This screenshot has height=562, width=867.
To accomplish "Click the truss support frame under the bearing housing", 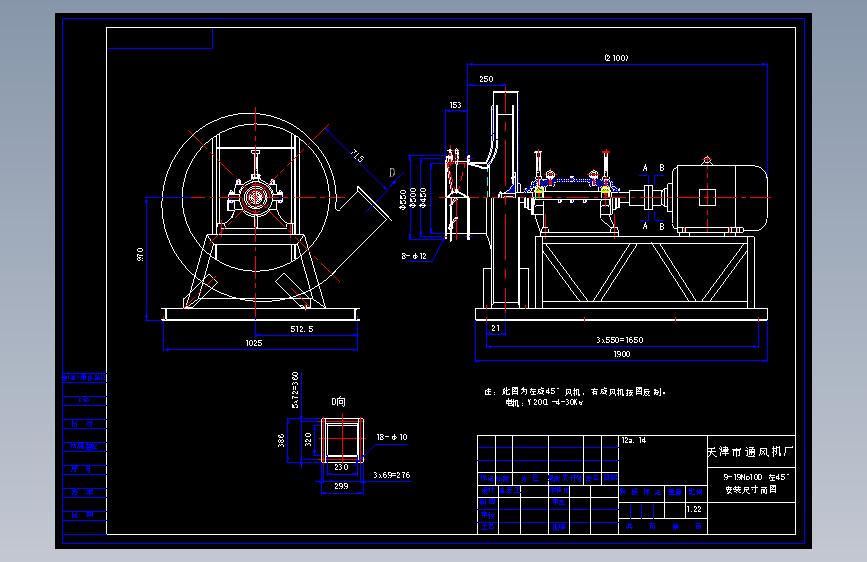I will coord(645,272).
